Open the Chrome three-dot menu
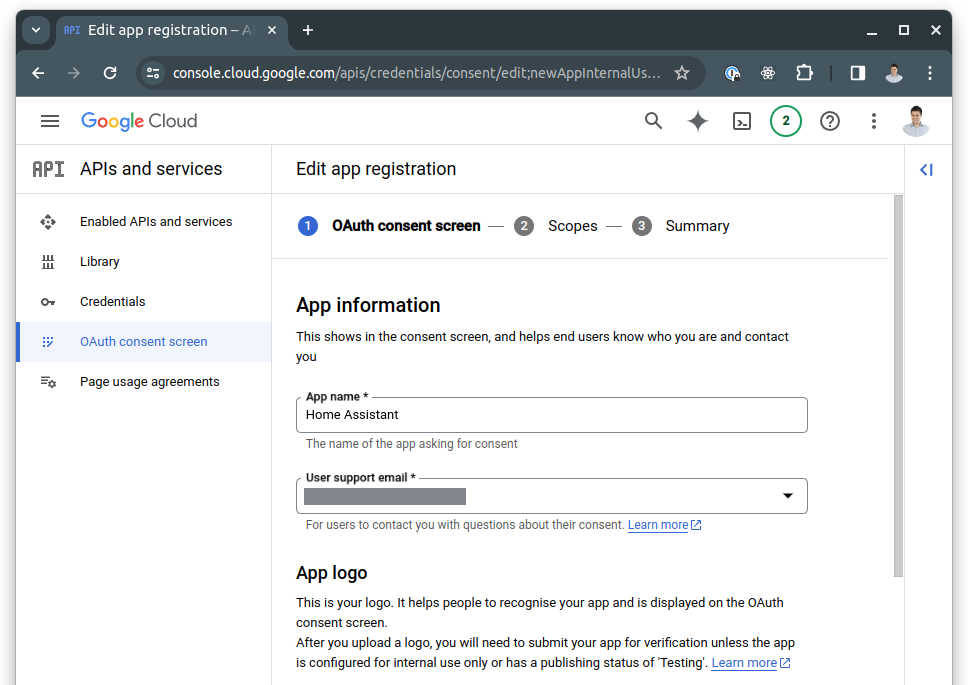This screenshot has height=685, width=968. [930, 73]
